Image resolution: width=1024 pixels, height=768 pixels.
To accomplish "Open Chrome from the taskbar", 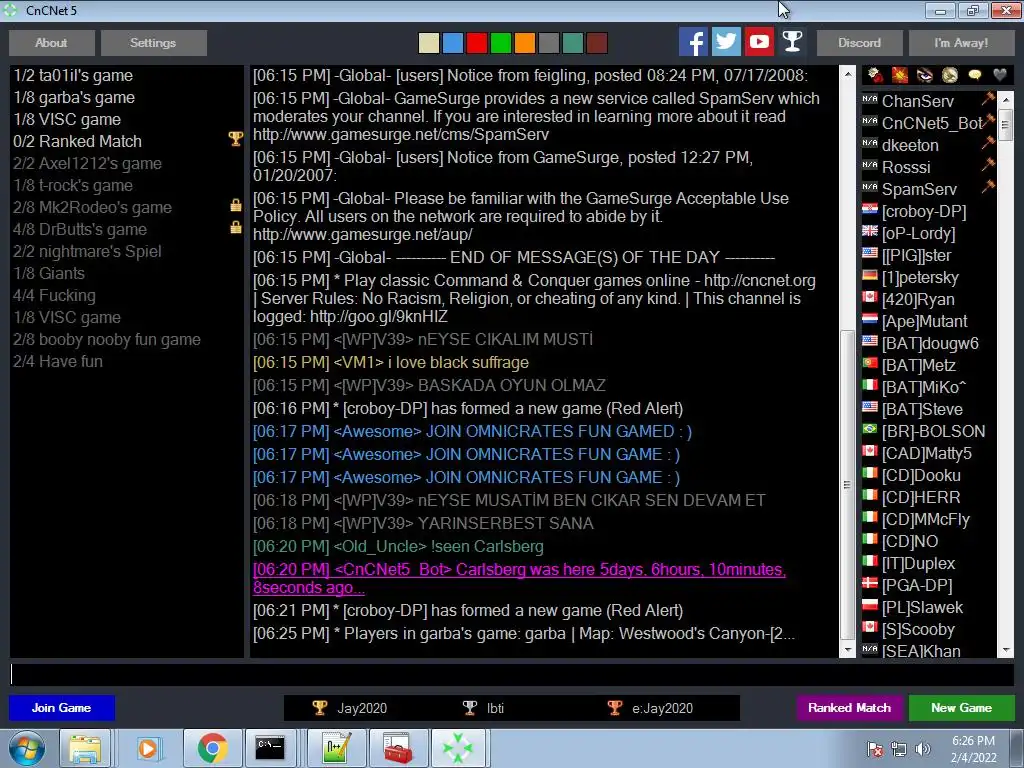I will [x=212, y=748].
